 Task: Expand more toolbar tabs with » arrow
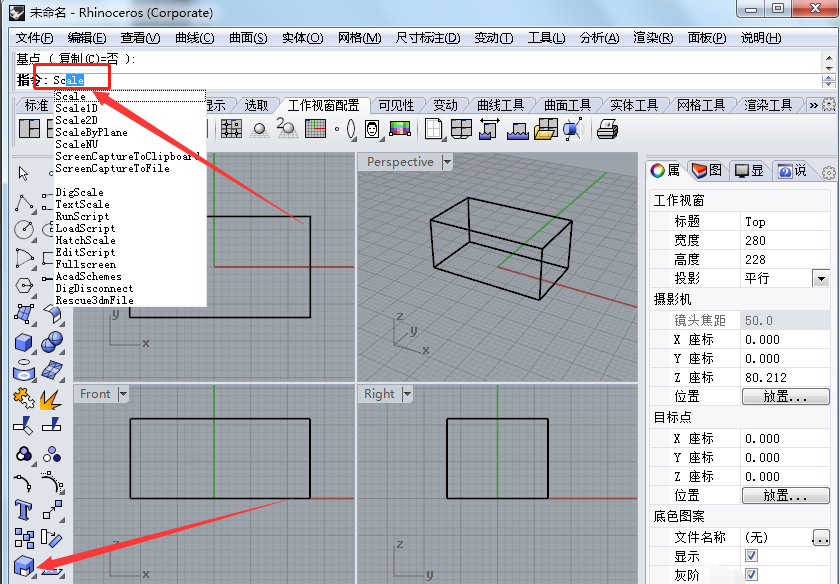813,105
